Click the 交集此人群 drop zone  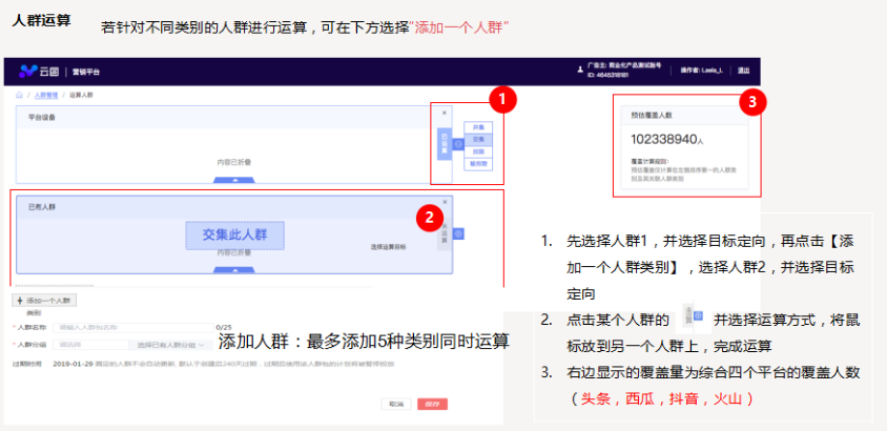pyautogui.click(x=235, y=235)
